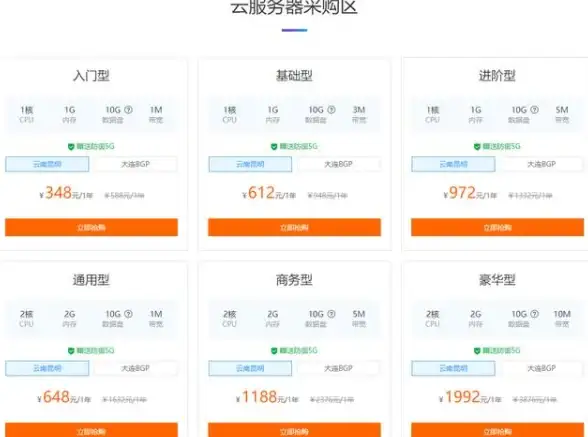Click the 进阶型 card title
The image size is (588, 437).
497,76
